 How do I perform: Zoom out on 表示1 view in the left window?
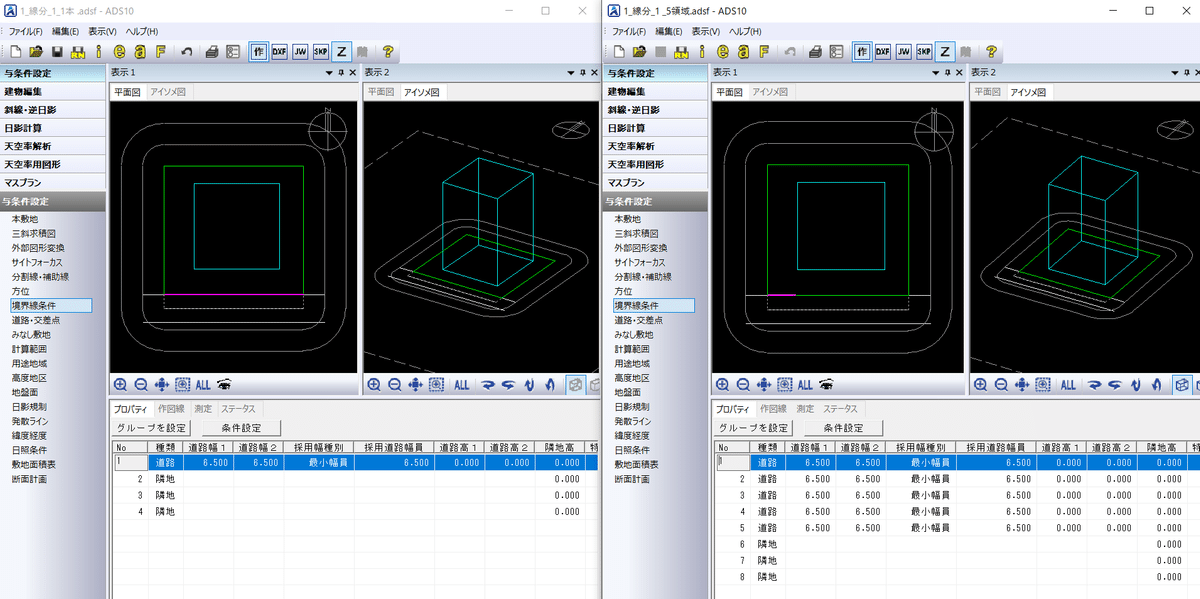pos(141,384)
